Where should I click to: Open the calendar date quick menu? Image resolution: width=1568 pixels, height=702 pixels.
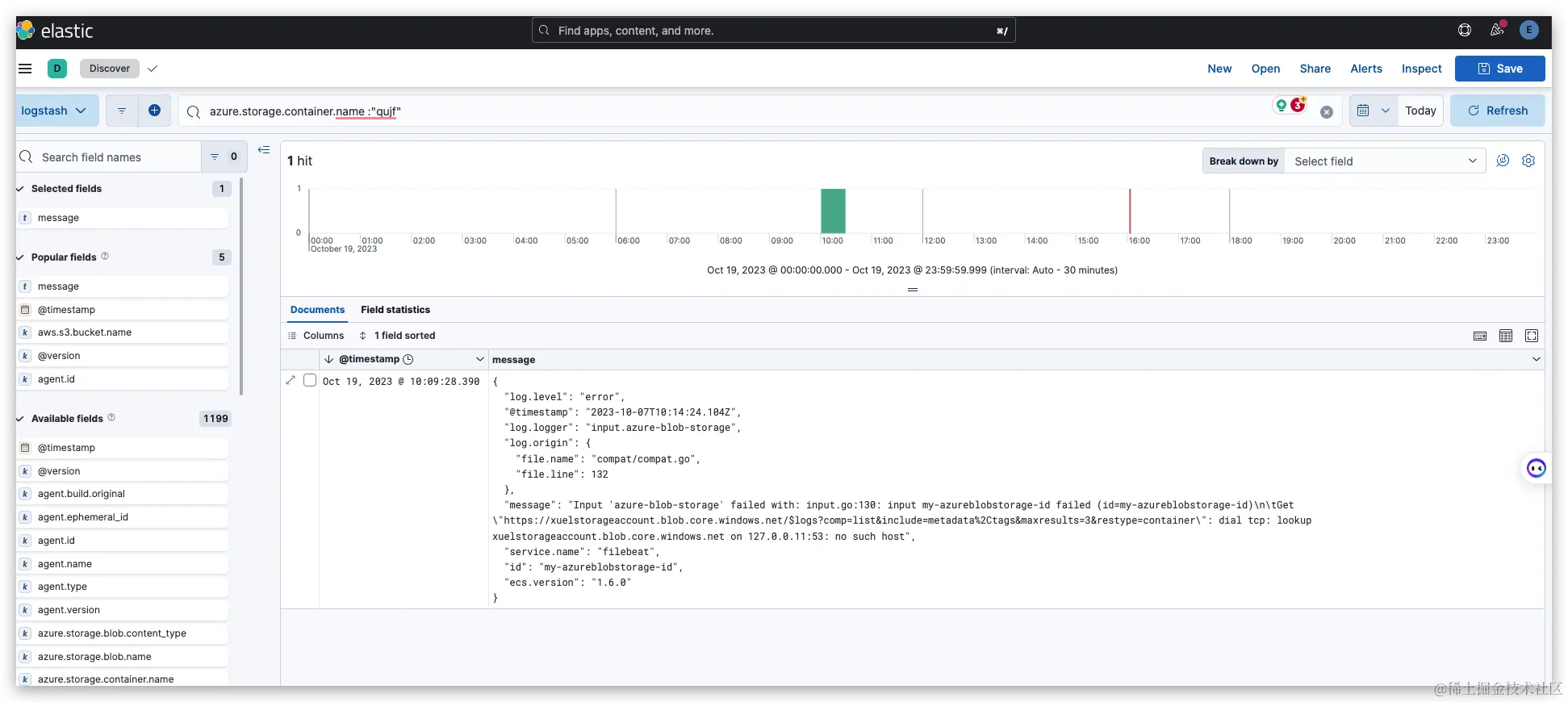(1374, 111)
